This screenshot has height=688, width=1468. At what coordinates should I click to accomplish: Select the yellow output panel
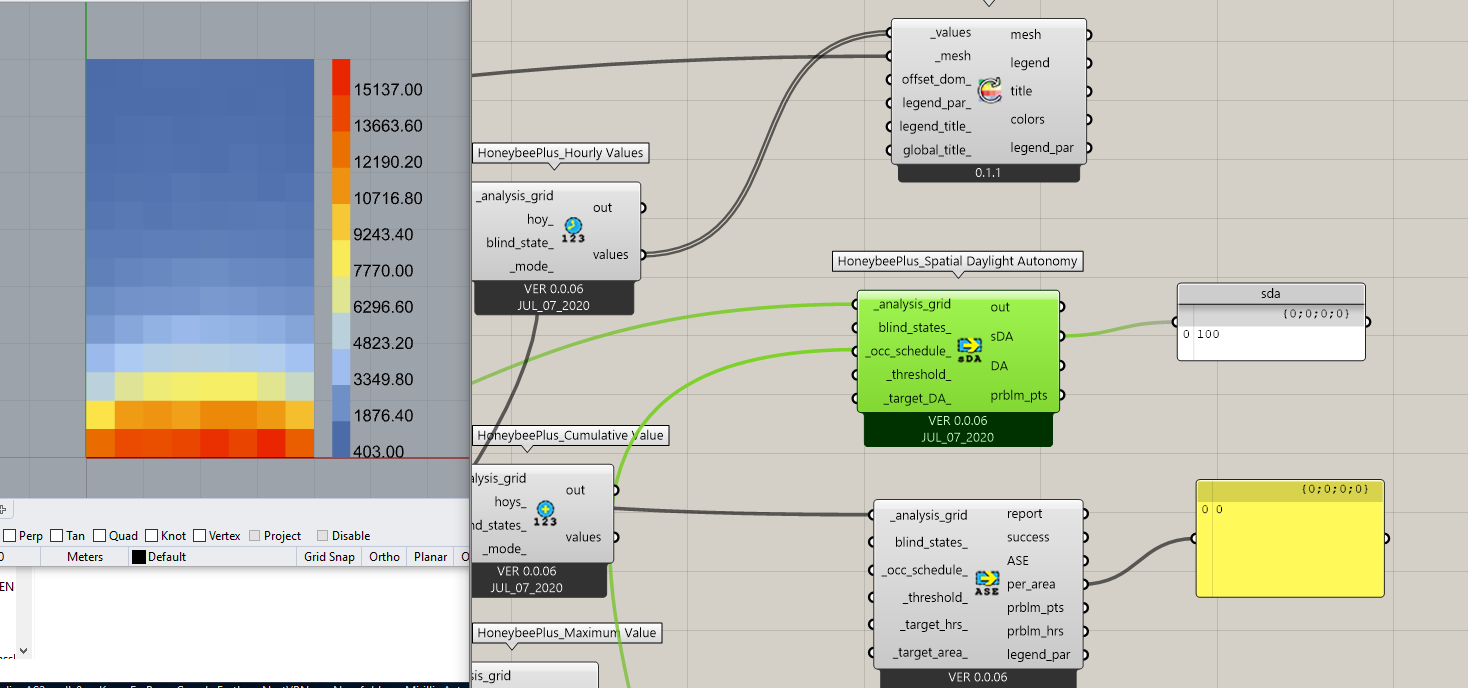(1290, 538)
